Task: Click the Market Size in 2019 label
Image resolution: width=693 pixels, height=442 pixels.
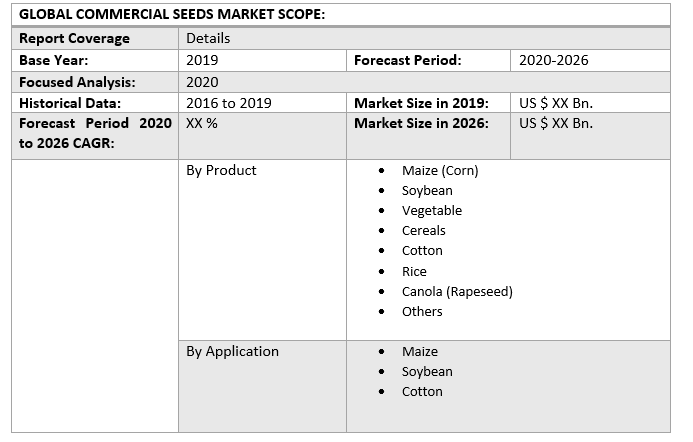Action: pos(421,103)
